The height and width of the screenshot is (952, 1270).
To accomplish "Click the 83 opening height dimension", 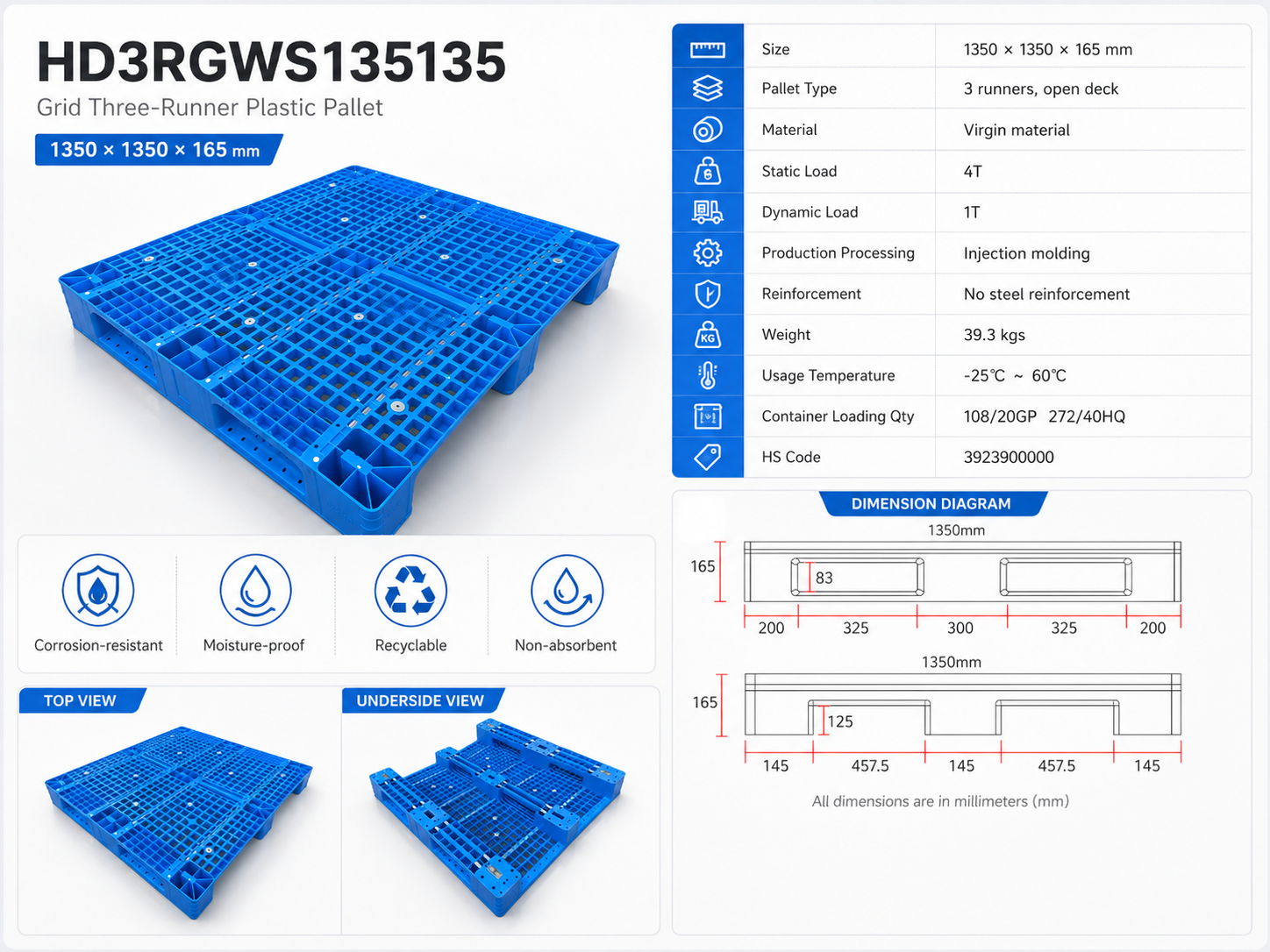I will click(824, 578).
